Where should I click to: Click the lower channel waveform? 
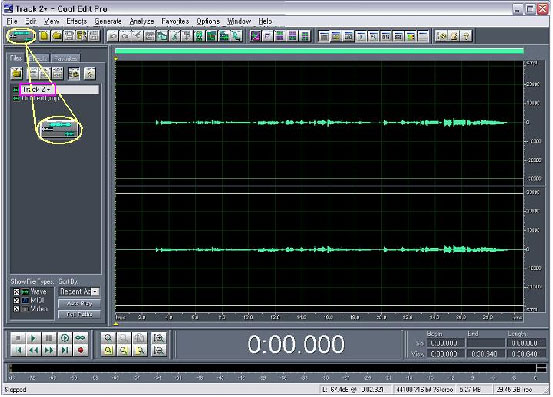click(x=319, y=250)
